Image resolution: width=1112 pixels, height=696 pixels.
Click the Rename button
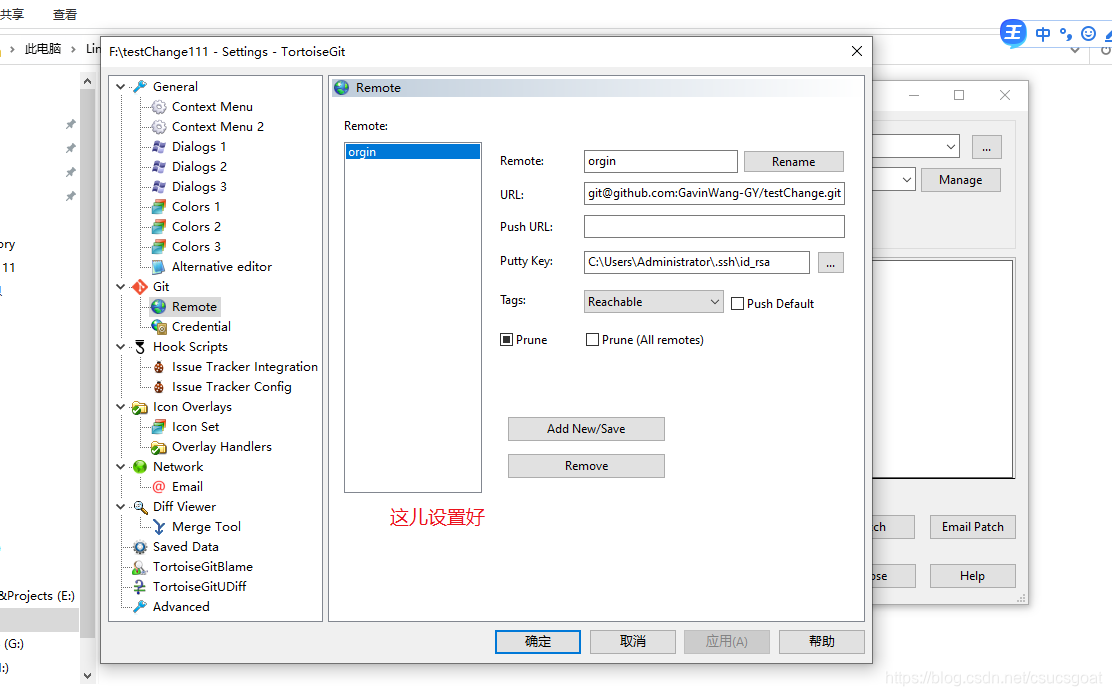coord(794,162)
